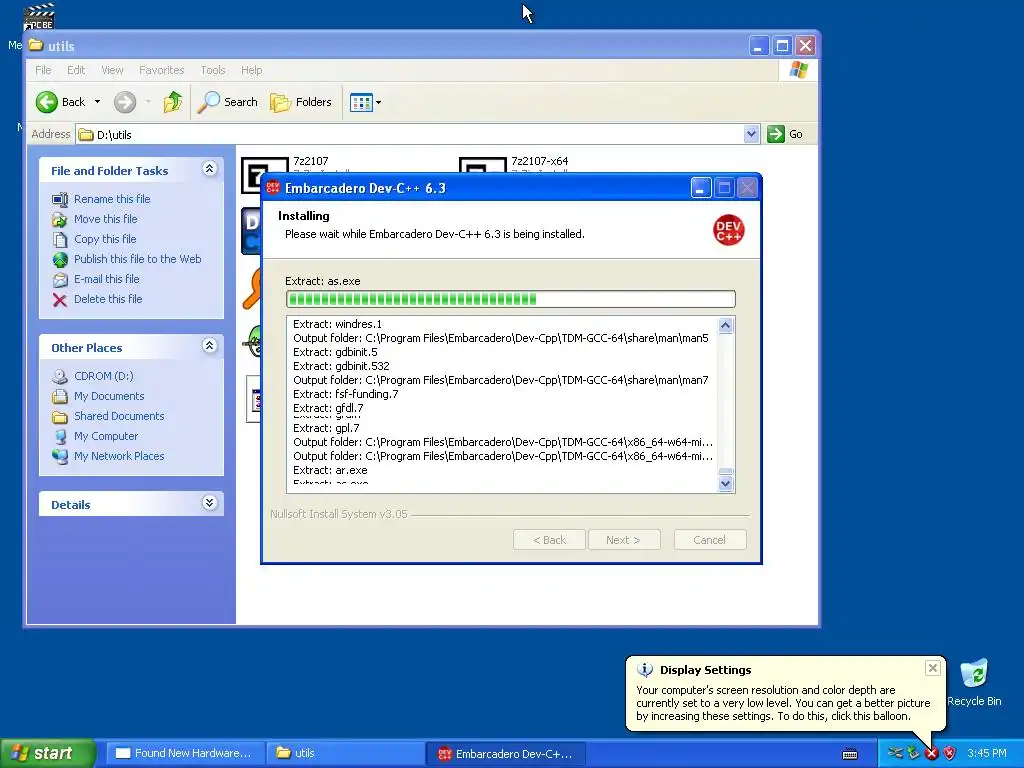This screenshot has width=1024, height=768.
Task: Click the install log scroll down arrow
Action: (726, 484)
